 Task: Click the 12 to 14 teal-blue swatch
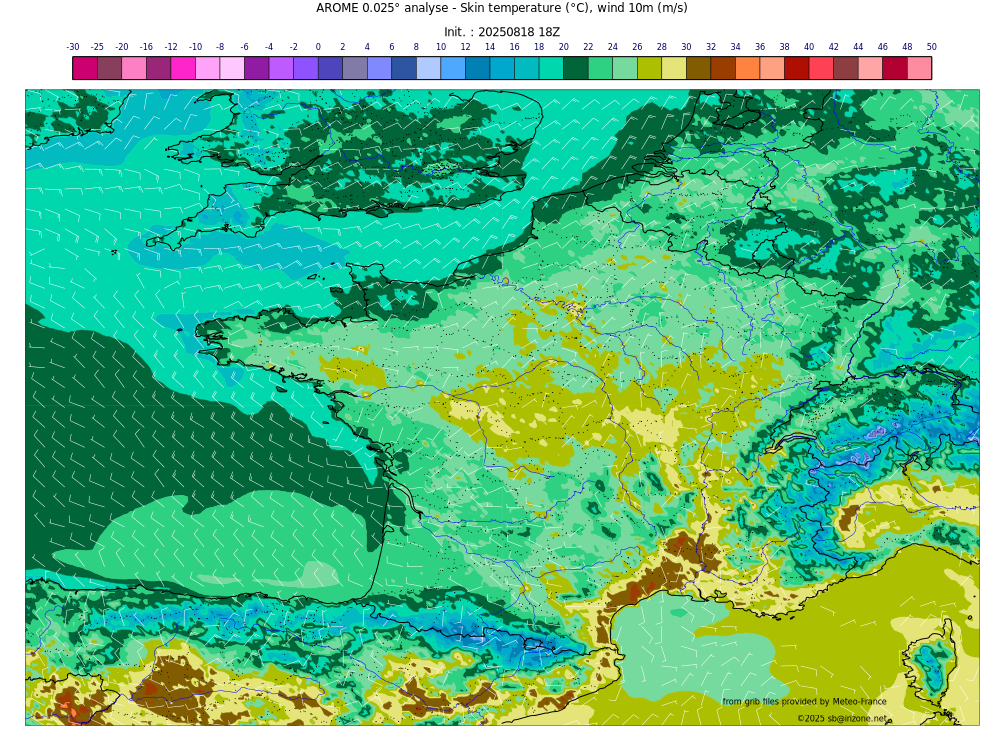click(478, 68)
